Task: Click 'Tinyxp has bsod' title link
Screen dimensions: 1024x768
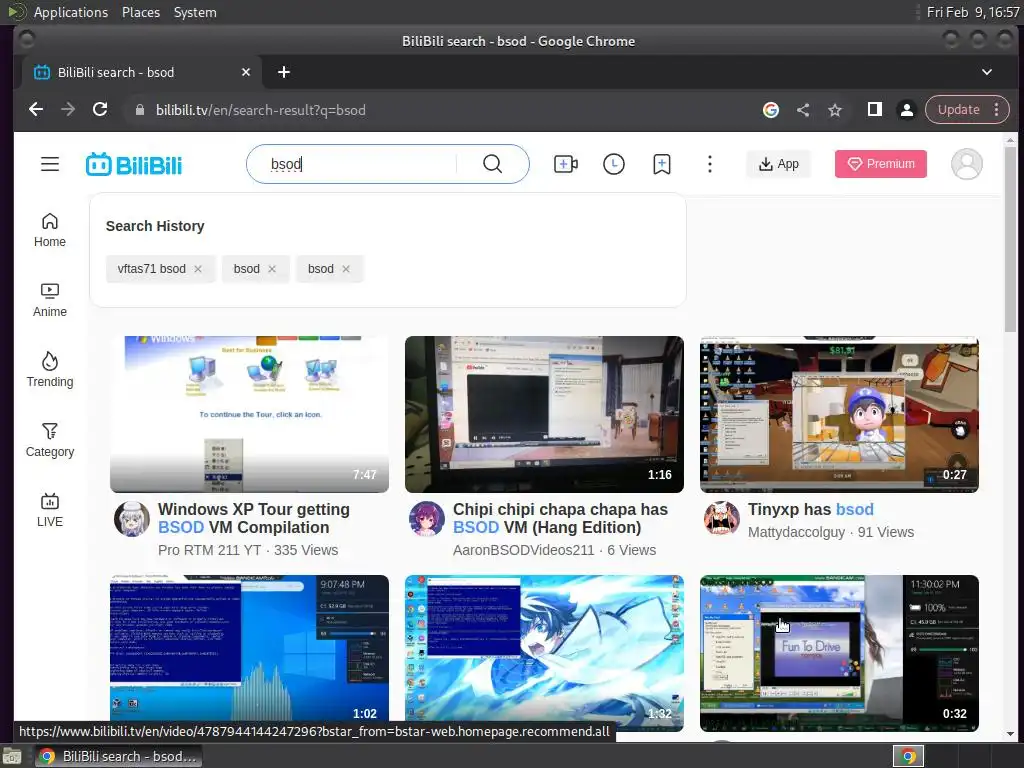Action: [810, 509]
